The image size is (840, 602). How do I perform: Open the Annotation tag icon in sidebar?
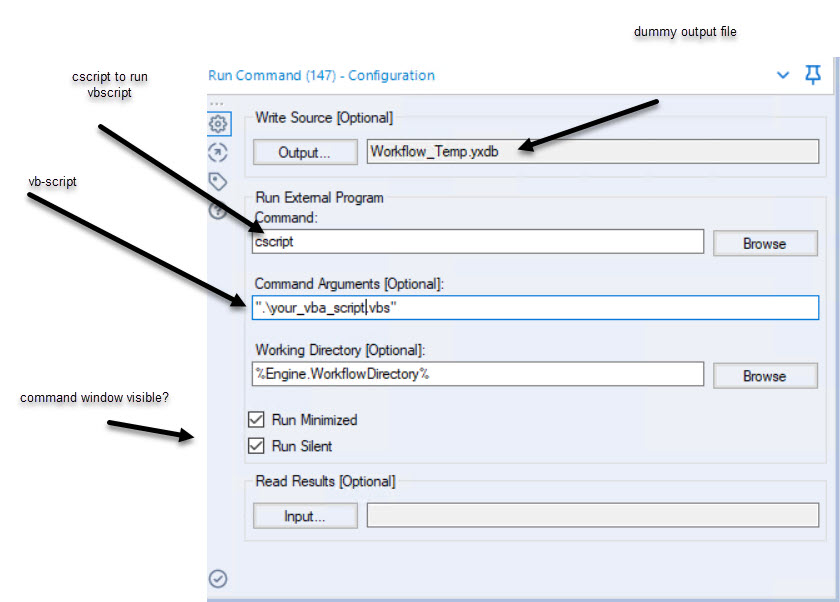click(x=218, y=181)
